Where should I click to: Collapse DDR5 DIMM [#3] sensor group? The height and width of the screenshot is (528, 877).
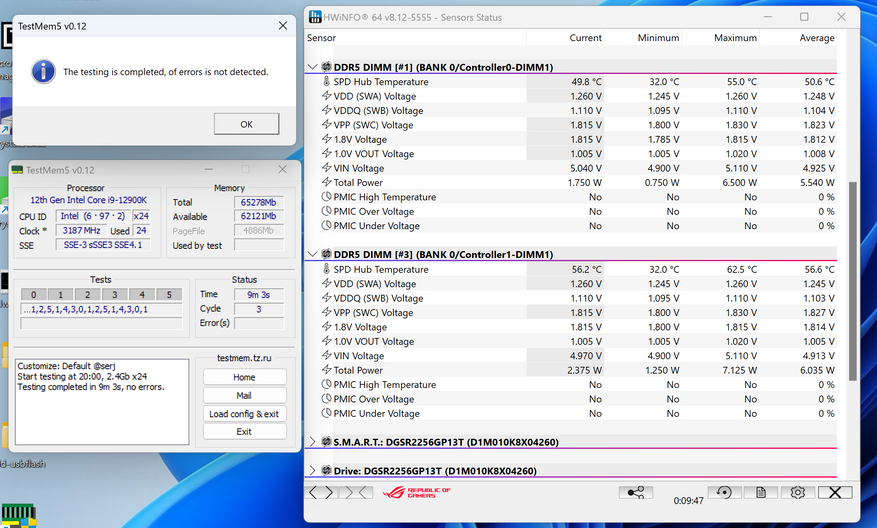[313, 255]
